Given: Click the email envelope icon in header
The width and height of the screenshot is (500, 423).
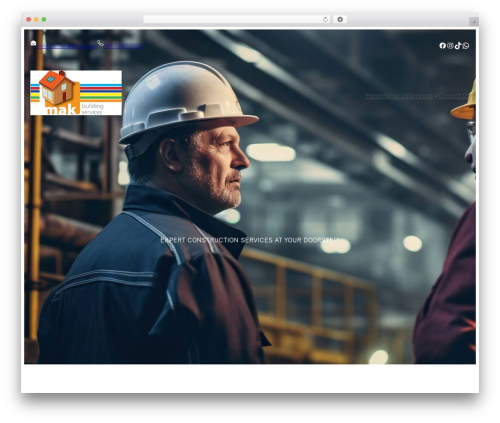Looking at the screenshot, I should pyautogui.click(x=33, y=43).
